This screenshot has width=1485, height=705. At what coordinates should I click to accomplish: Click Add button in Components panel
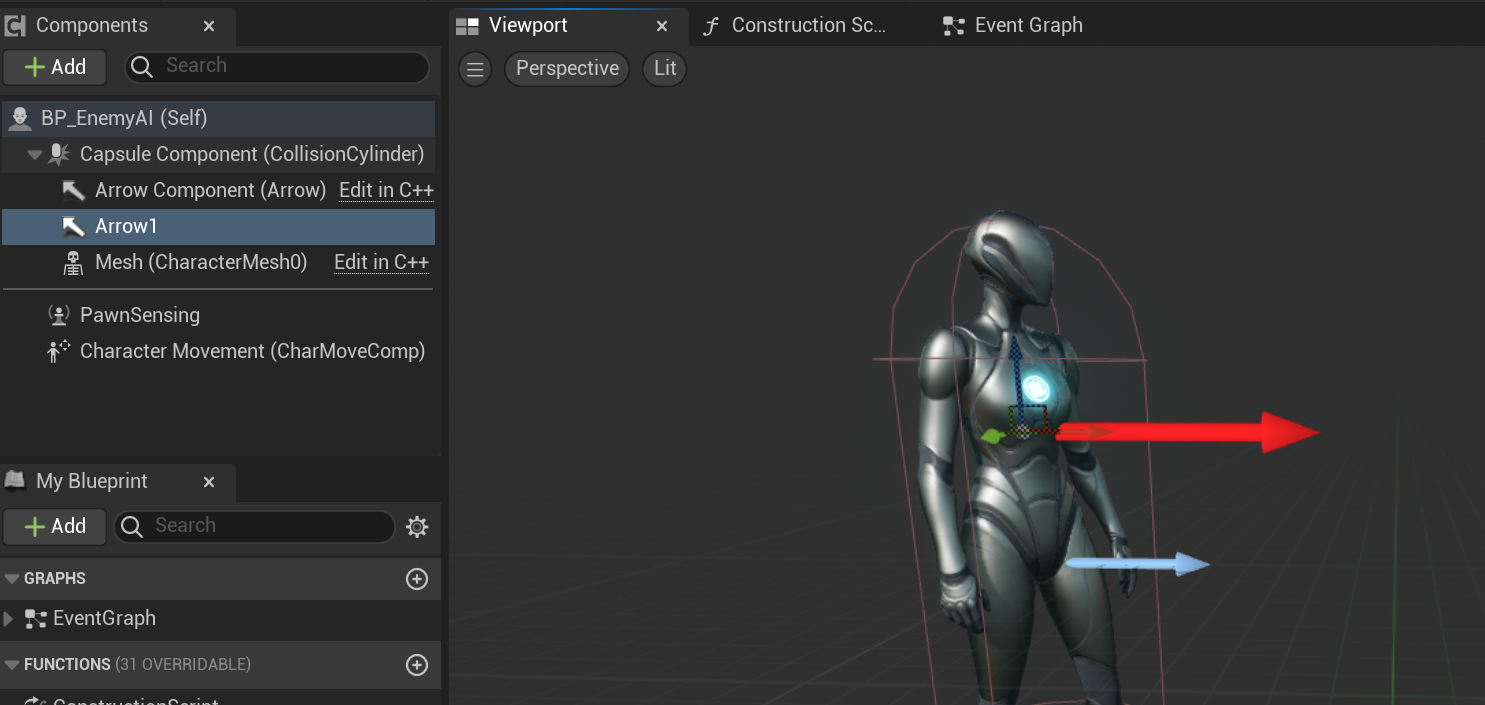click(x=55, y=67)
